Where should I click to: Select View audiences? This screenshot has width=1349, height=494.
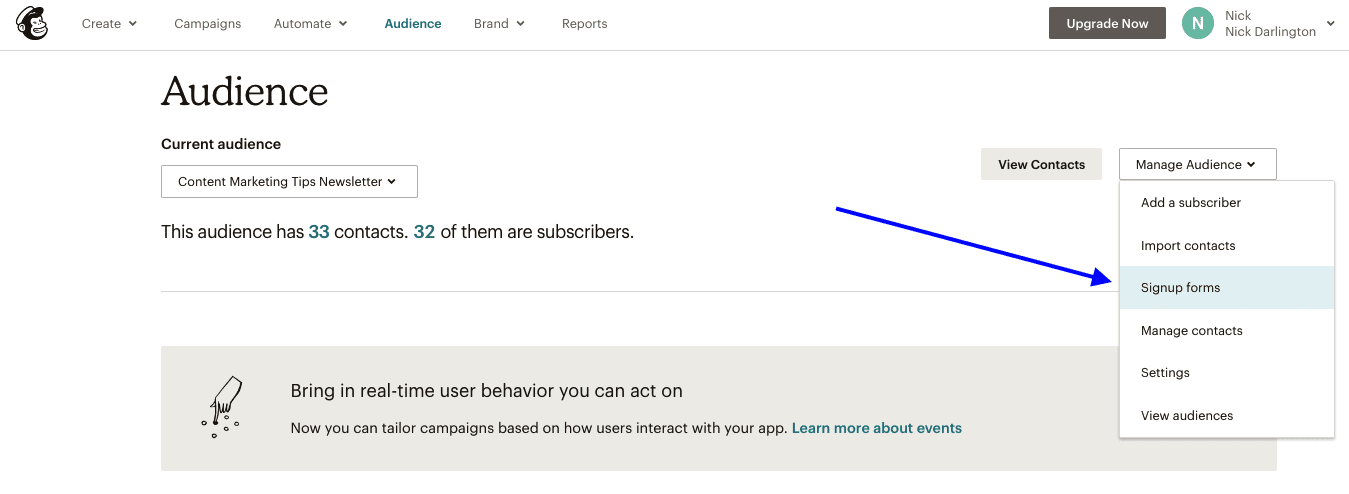[1227, 415]
